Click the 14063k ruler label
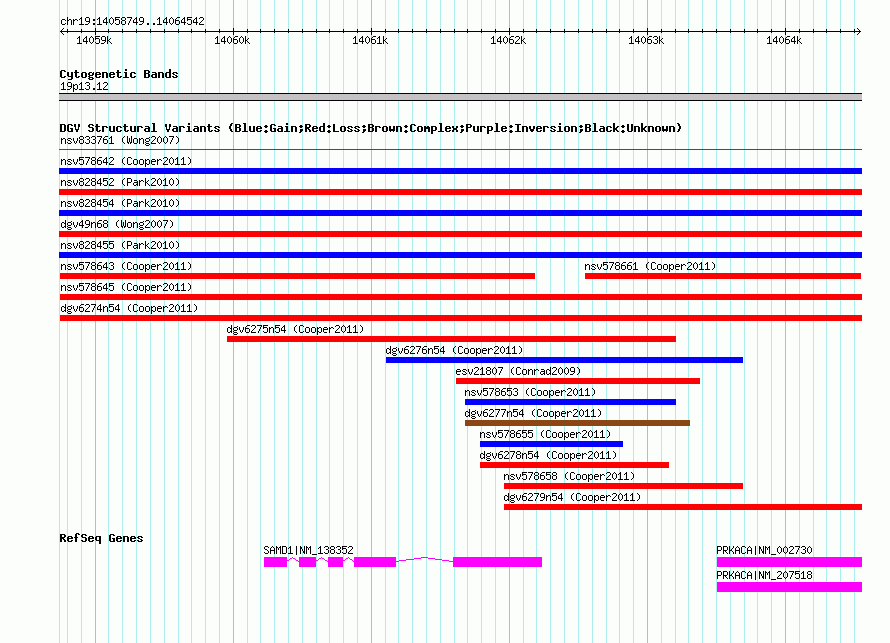The height and width of the screenshot is (643, 890). (x=646, y=40)
